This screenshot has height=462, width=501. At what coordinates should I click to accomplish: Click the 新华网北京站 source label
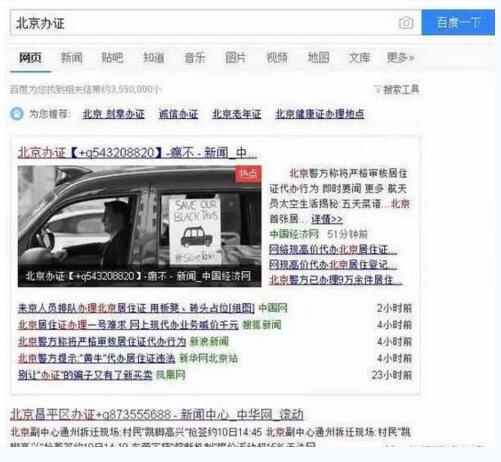click(x=209, y=358)
